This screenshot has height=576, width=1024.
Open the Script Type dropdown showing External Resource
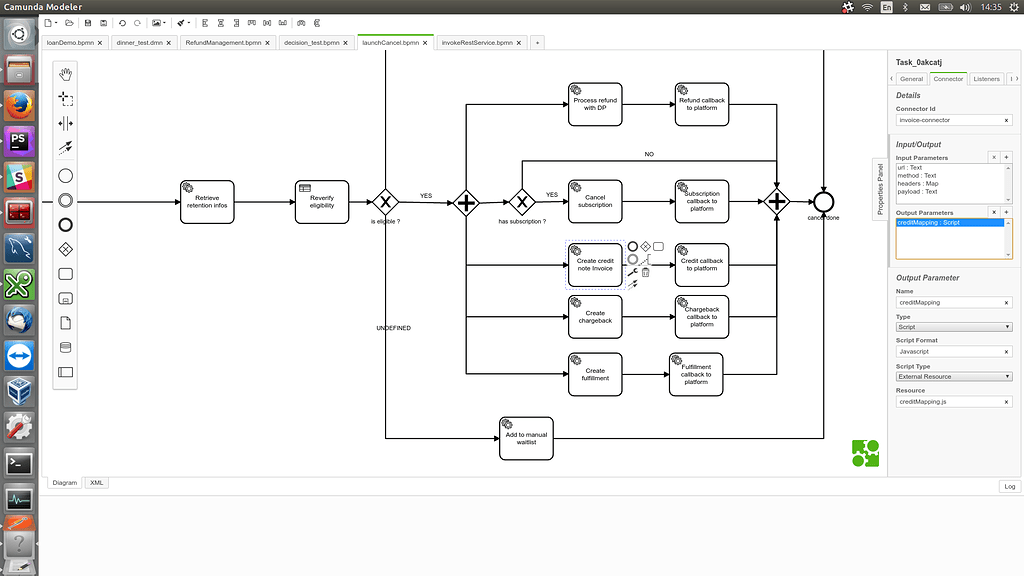[952, 375]
